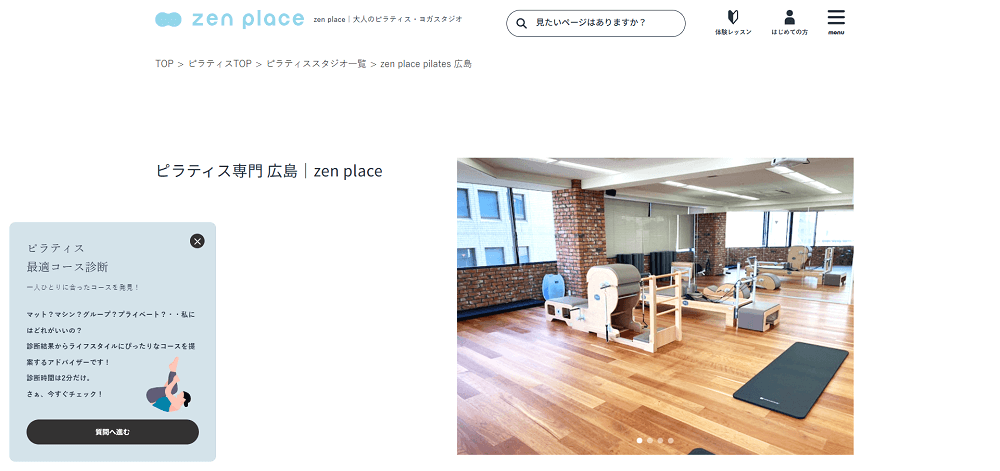Click the stretching person illustration in popup
The height and width of the screenshot is (471, 1000).
click(169, 384)
